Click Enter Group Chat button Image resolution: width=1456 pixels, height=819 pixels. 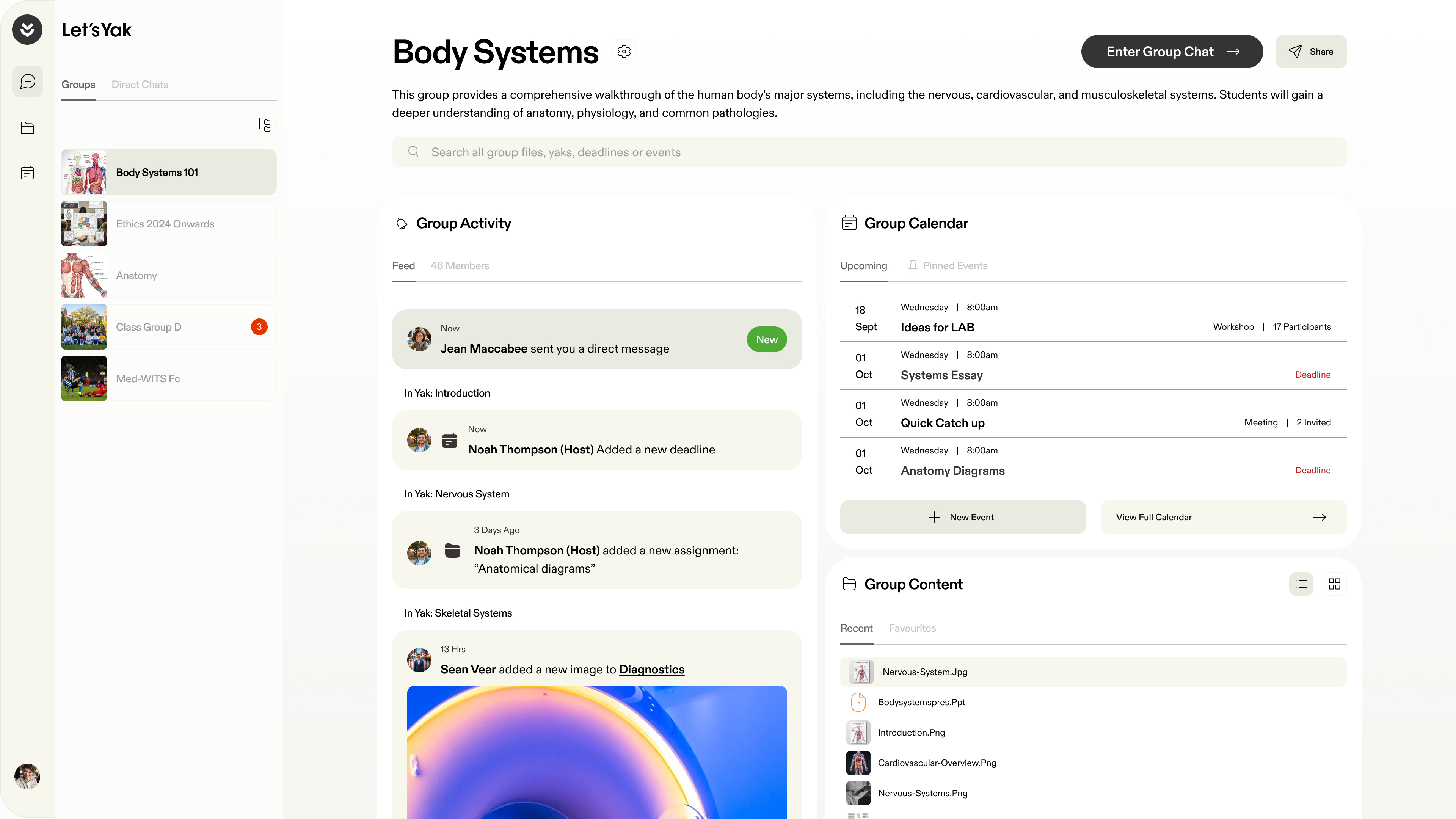[x=1172, y=52]
